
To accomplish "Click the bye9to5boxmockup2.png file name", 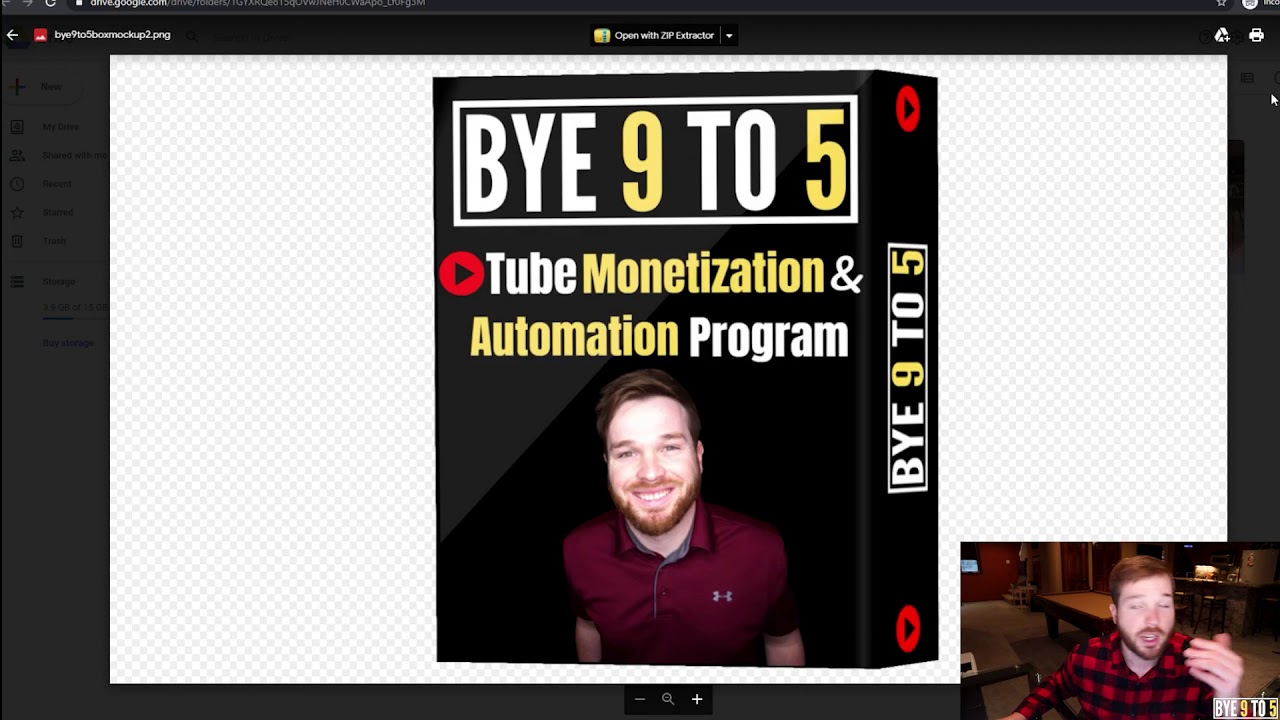I will click(112, 35).
